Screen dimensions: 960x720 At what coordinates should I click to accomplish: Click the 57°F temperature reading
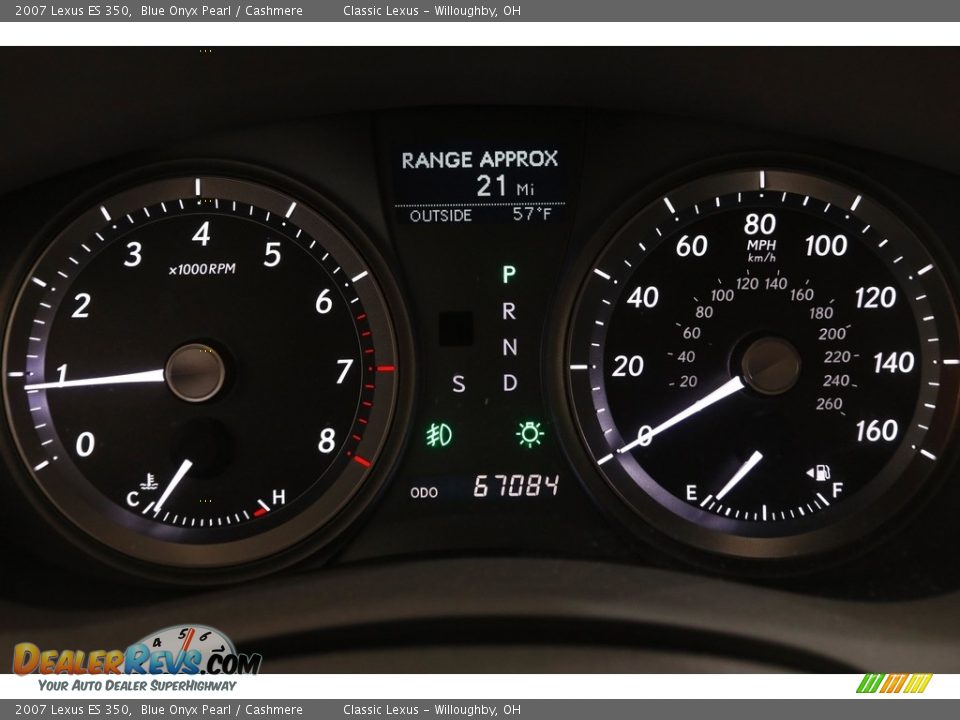532,214
